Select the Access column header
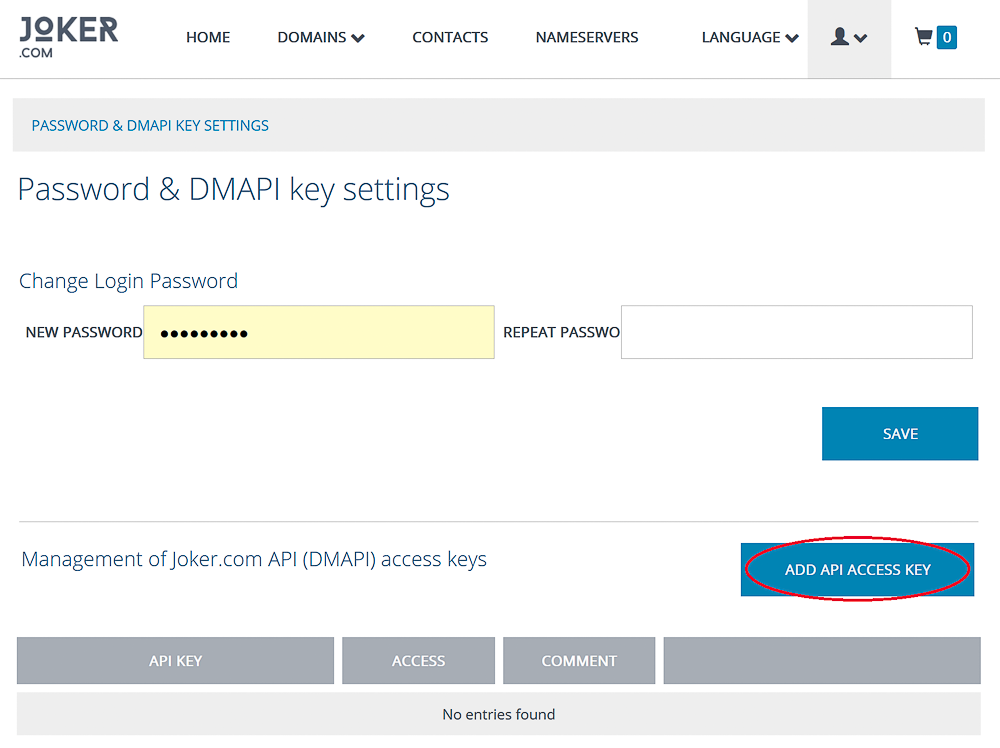The image size is (1000, 748). tap(418, 661)
